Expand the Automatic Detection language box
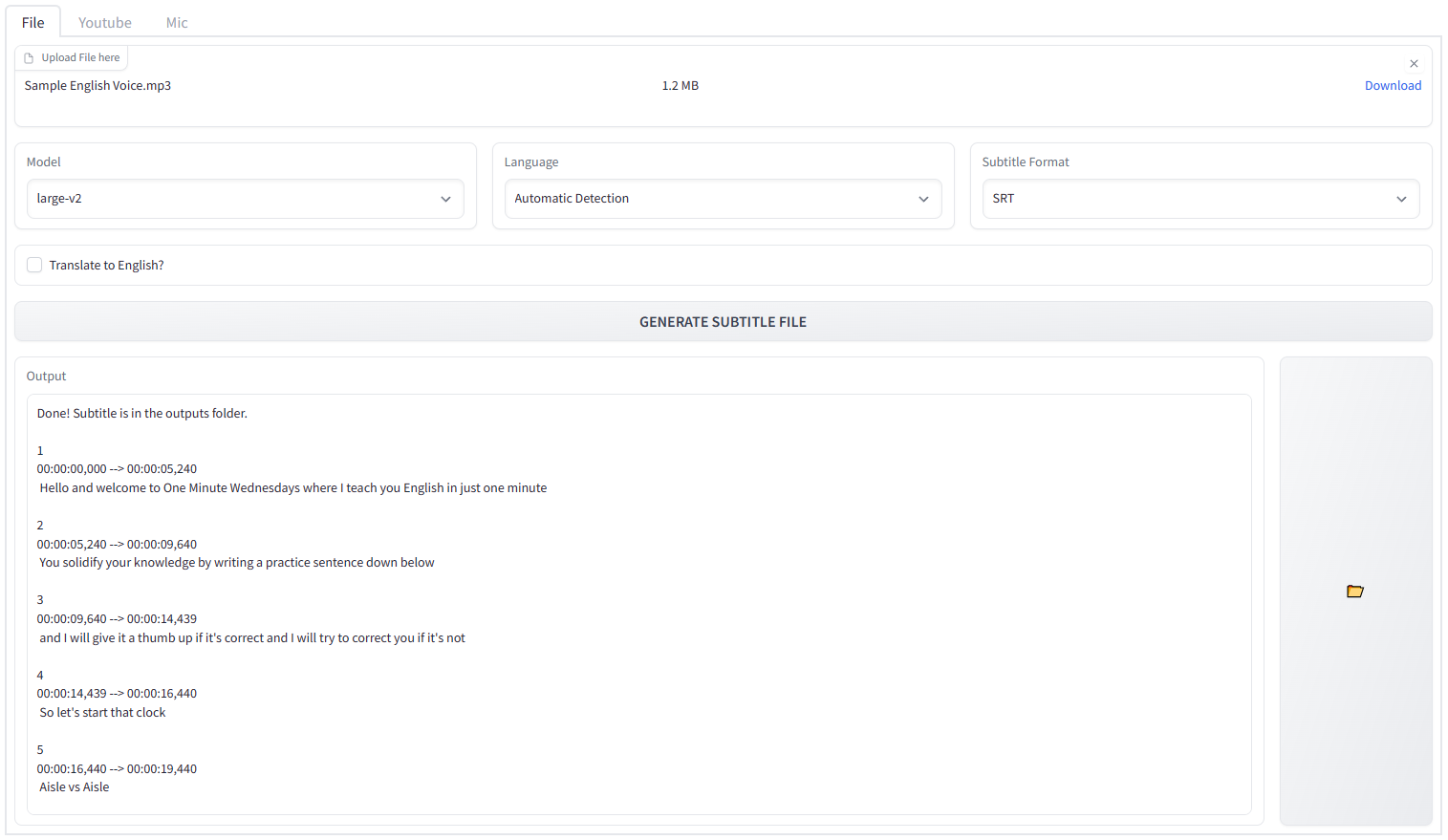This screenshot has width=1448, height=840. (707, 199)
